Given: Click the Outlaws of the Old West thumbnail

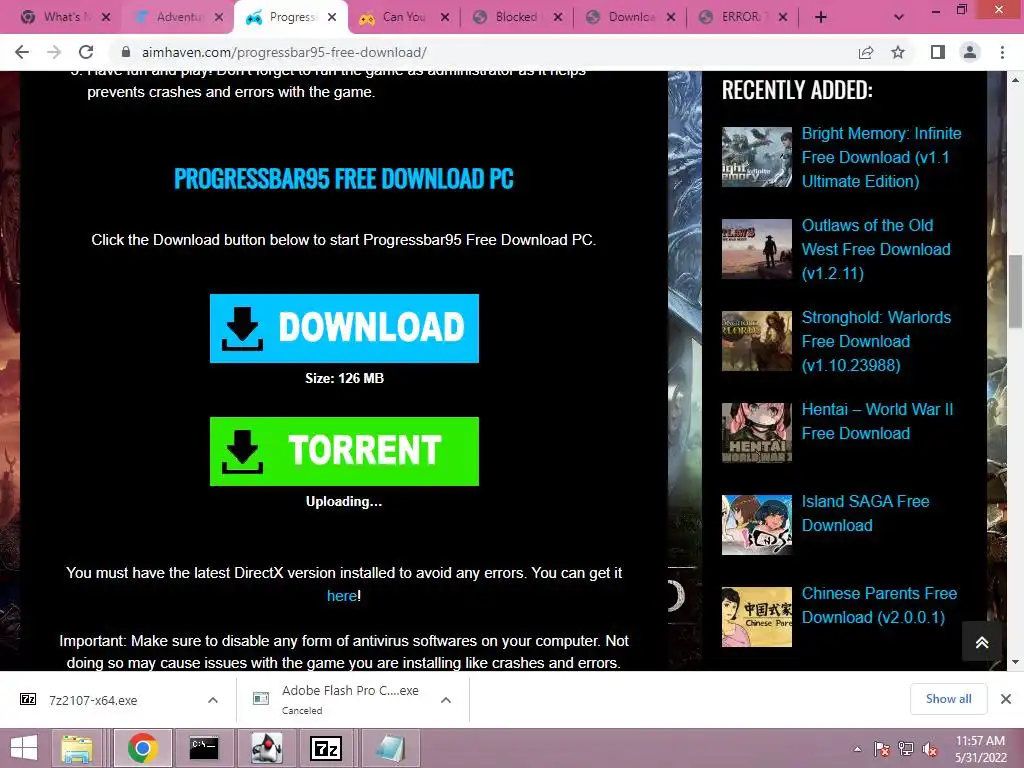Looking at the screenshot, I should coord(757,249).
